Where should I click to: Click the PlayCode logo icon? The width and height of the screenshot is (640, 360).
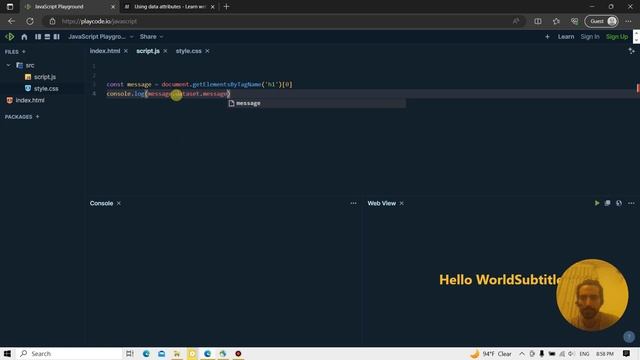pyautogui.click(x=9, y=37)
